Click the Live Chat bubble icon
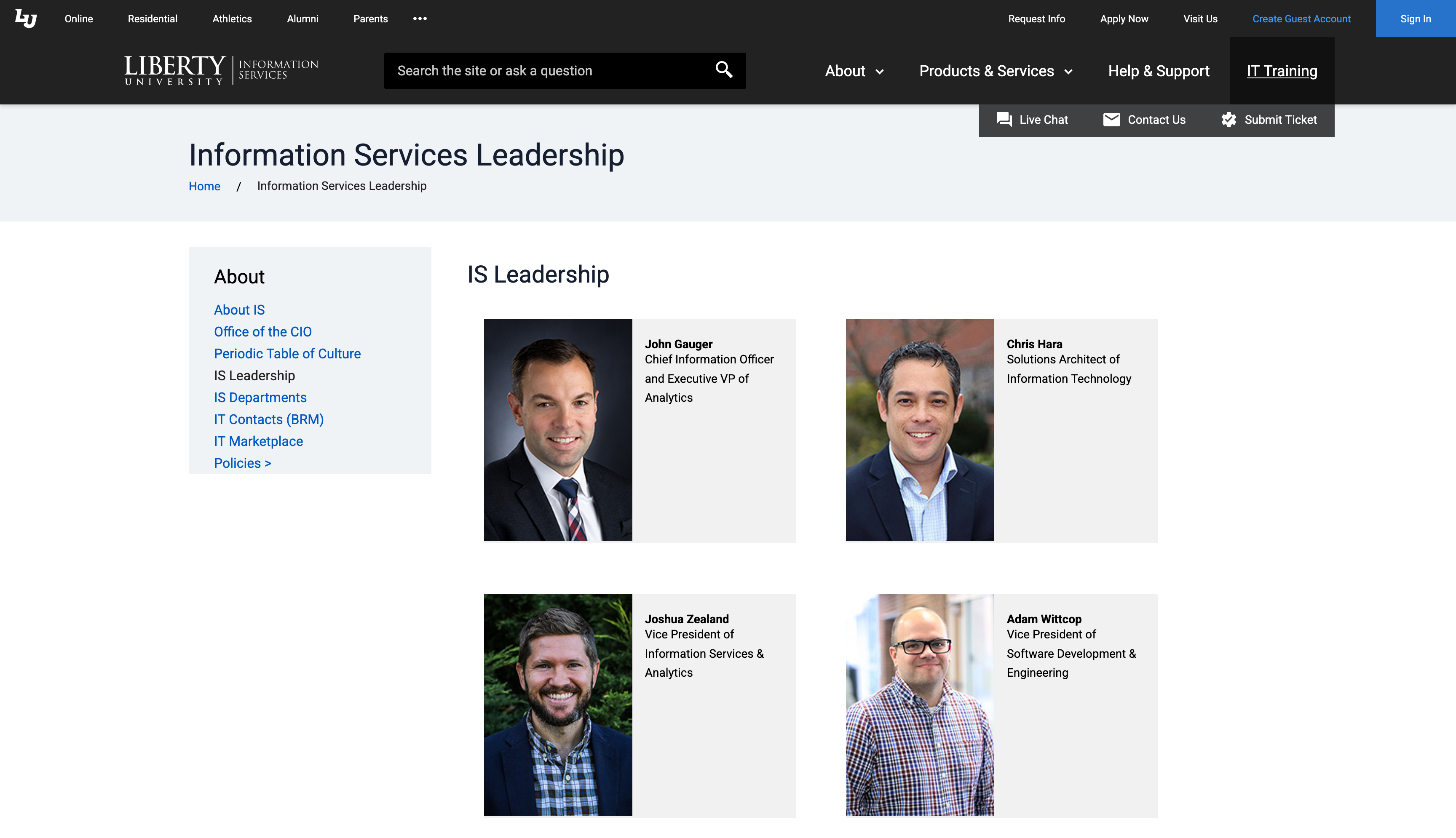This screenshot has height=838, width=1456. [x=1004, y=119]
